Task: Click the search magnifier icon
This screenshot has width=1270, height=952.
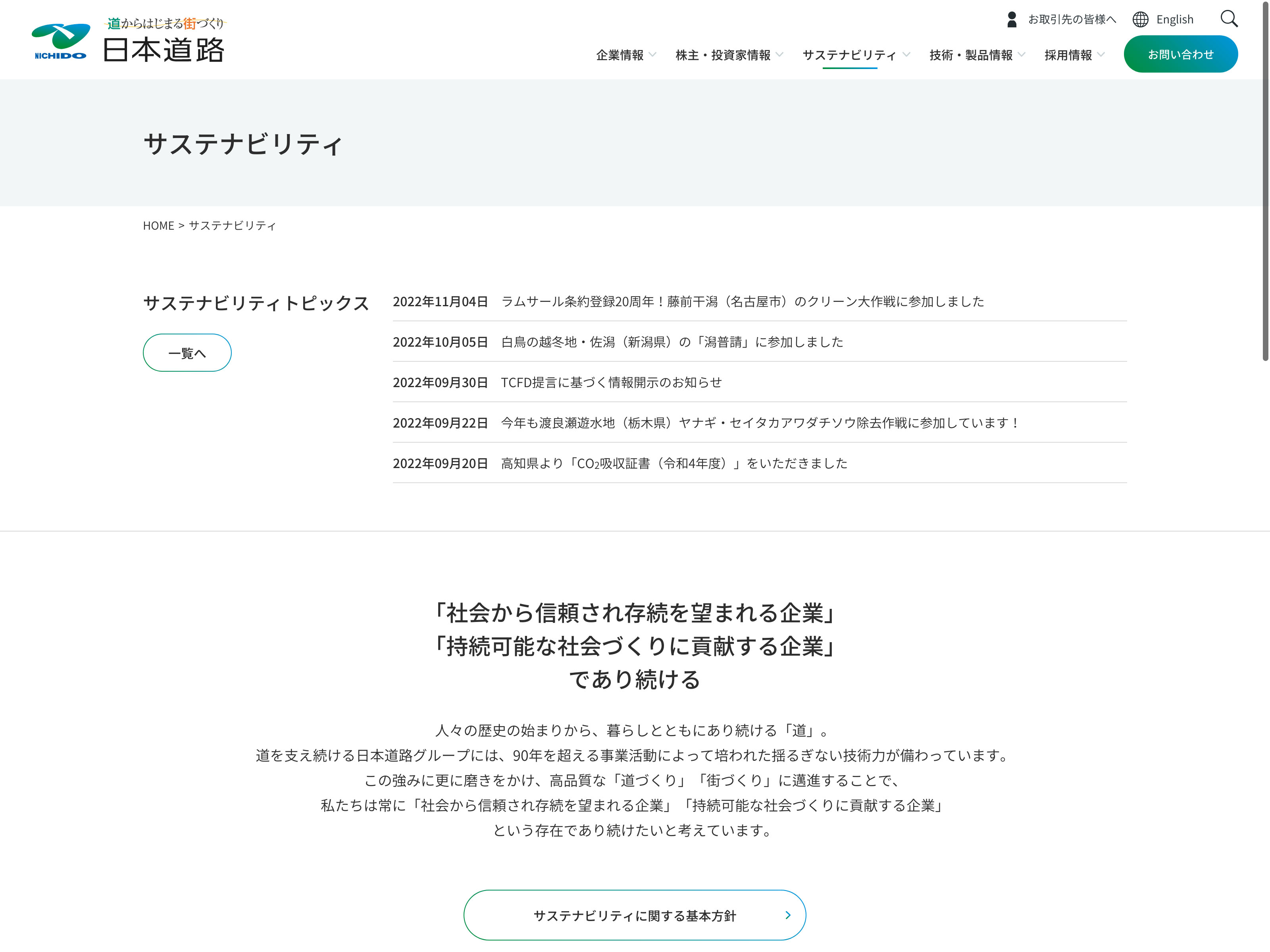Action: pos(1229,19)
